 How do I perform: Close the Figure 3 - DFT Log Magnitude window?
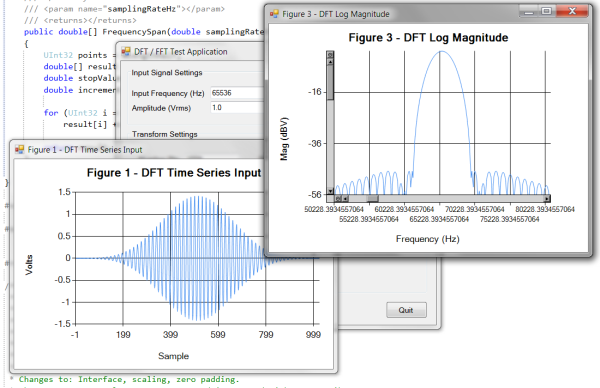pyautogui.click(x=572, y=11)
